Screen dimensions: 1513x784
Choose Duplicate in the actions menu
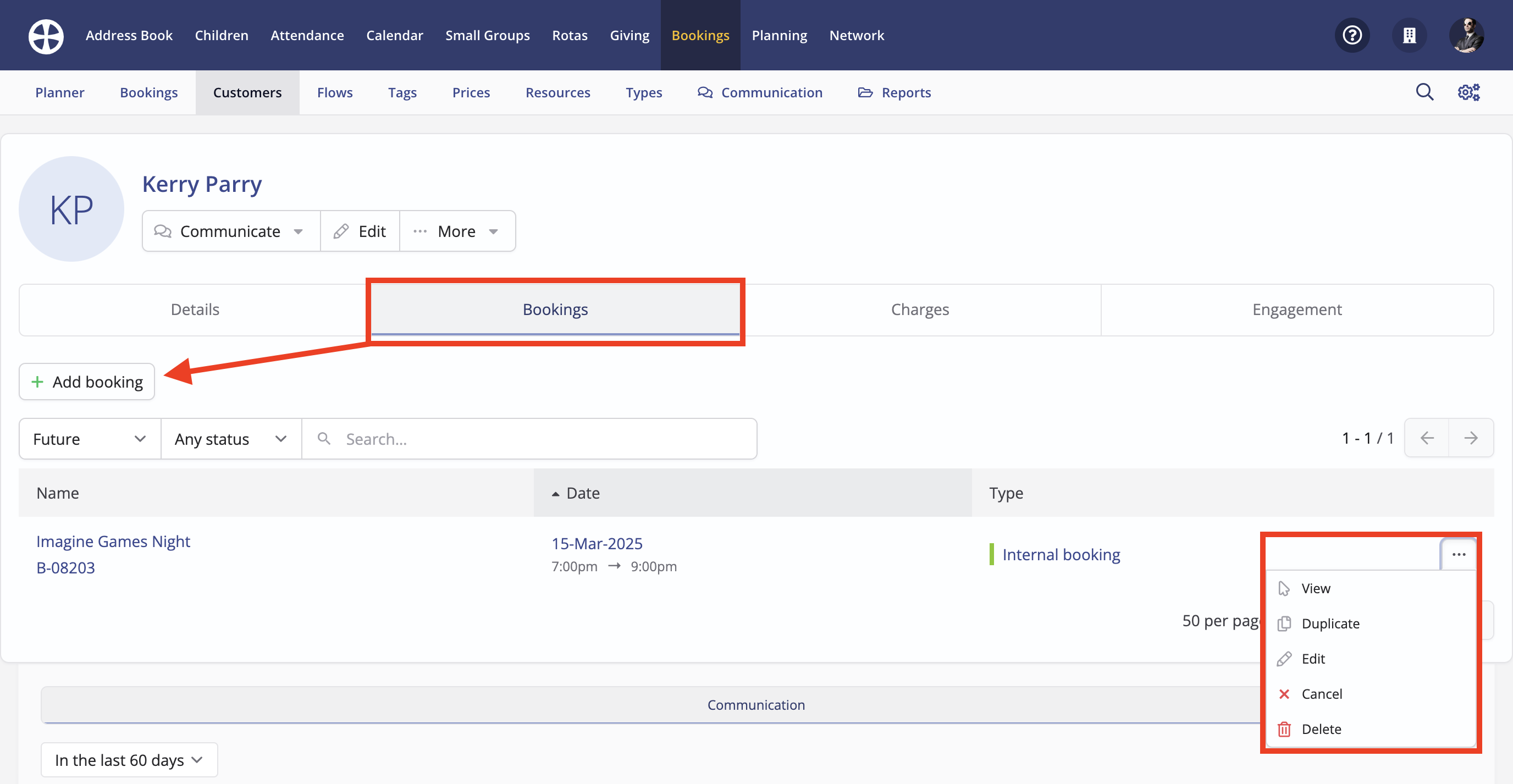click(1330, 623)
